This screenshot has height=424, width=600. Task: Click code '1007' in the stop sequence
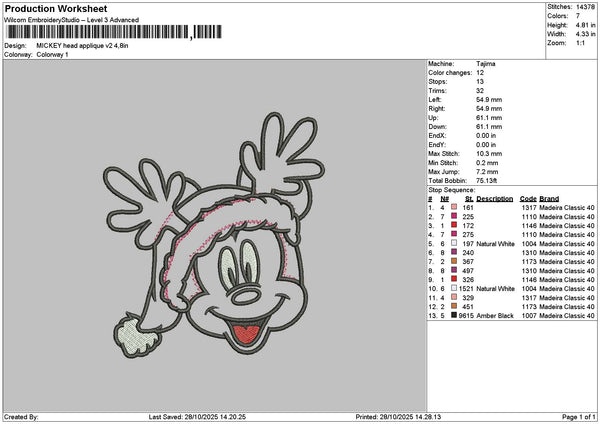pyautogui.click(x=529, y=316)
